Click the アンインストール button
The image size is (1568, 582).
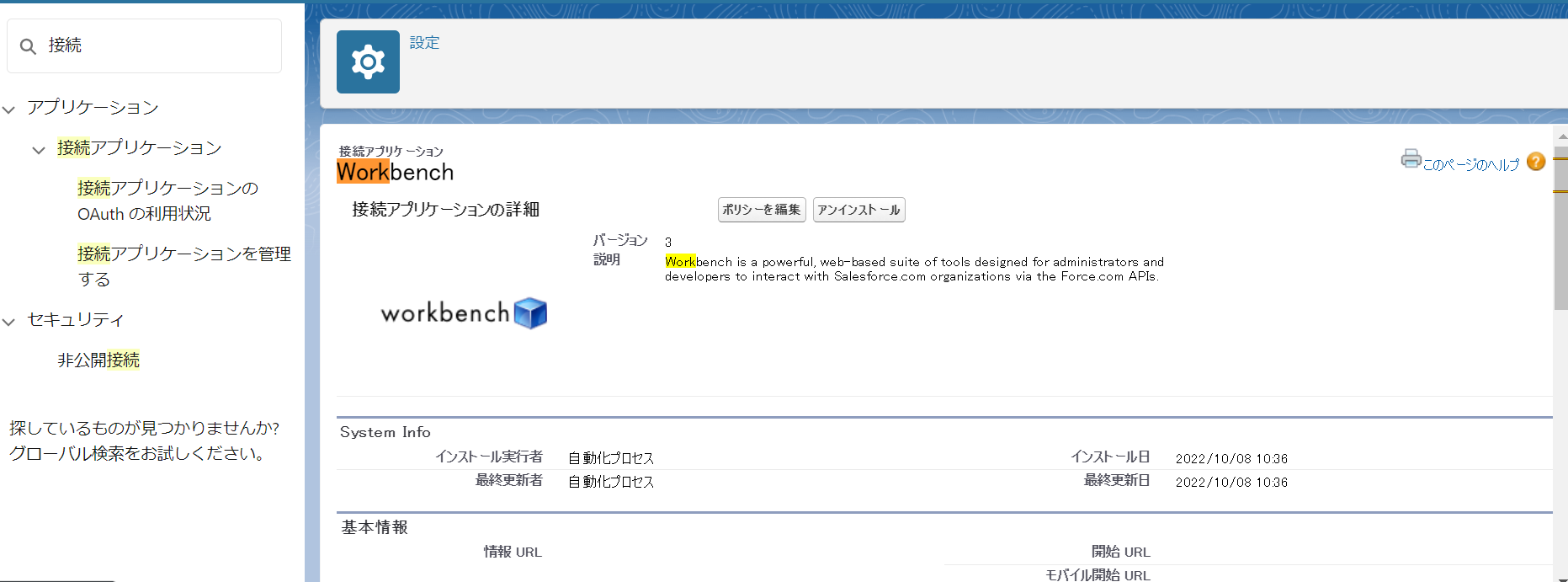(858, 210)
